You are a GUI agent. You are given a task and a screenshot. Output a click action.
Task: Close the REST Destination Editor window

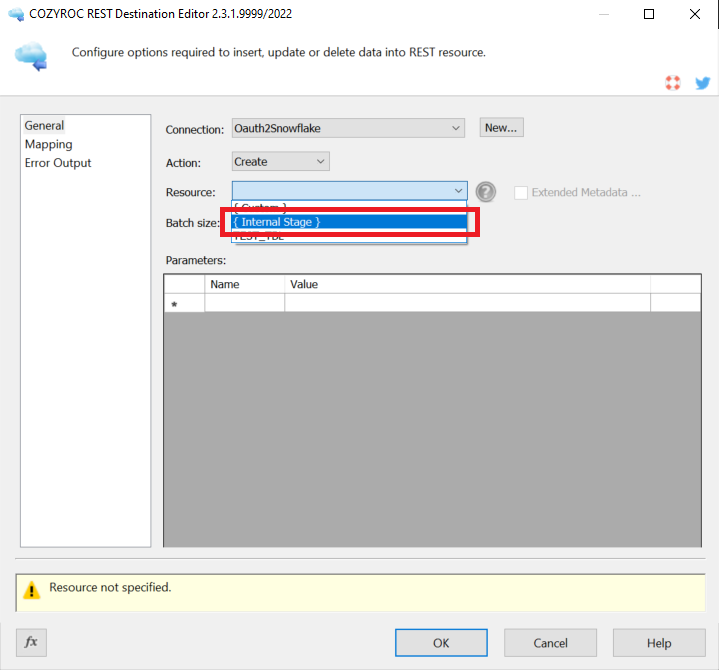(695, 14)
